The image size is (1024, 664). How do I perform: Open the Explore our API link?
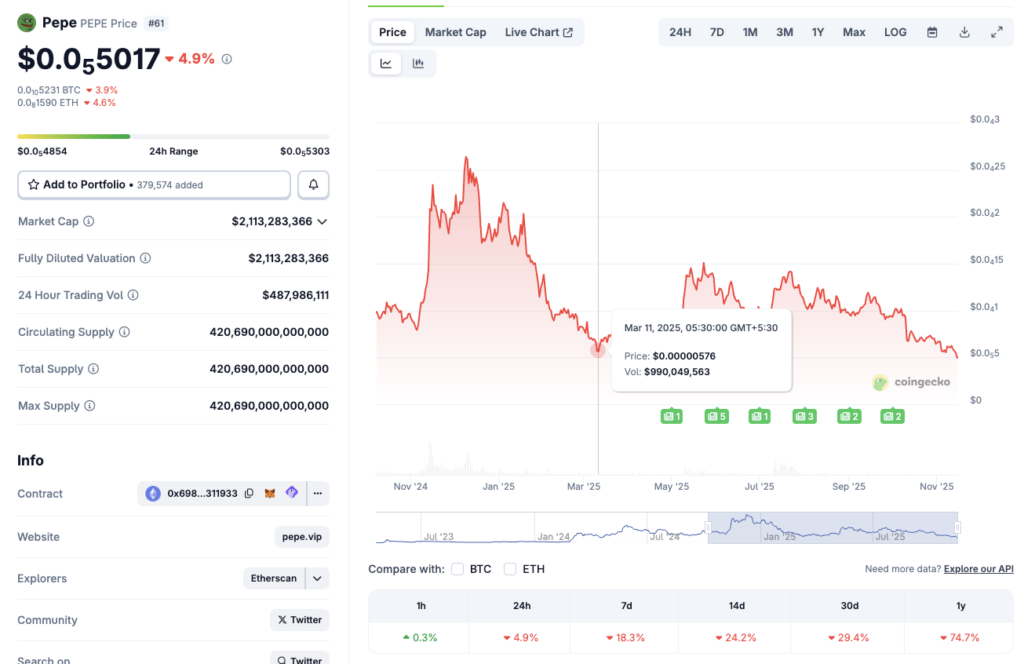pos(978,569)
